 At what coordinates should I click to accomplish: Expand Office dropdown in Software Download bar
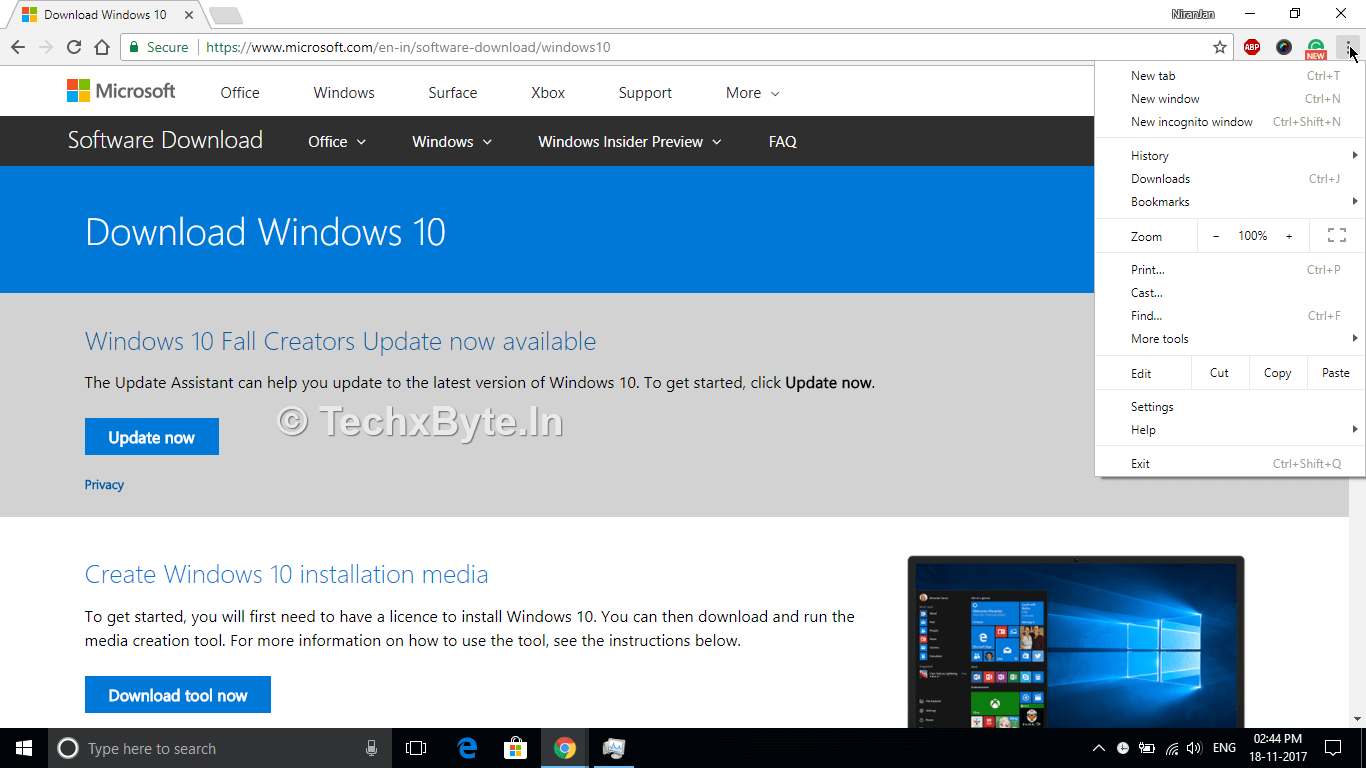coord(337,142)
